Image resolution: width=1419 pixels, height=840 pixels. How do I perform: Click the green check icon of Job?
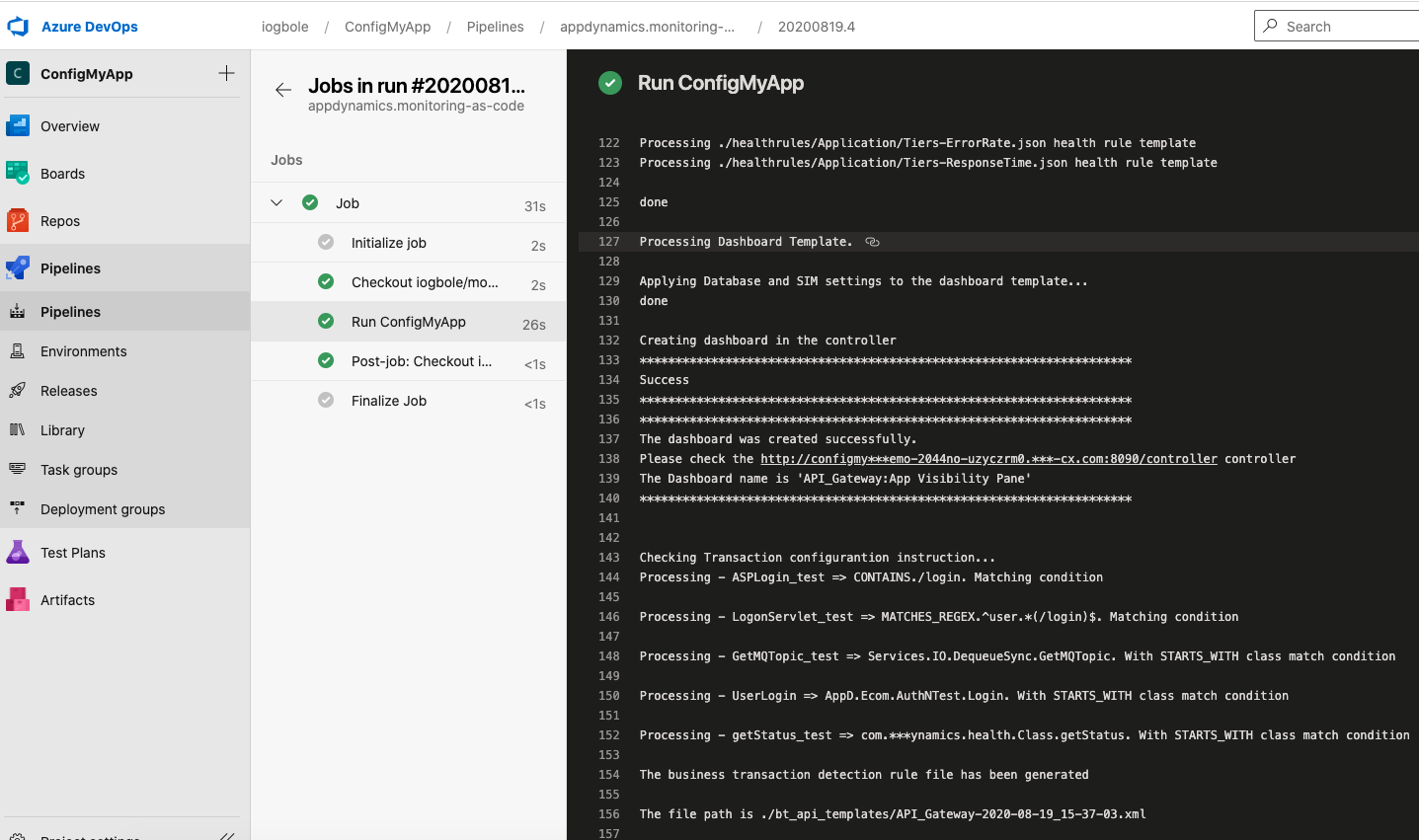pyautogui.click(x=310, y=202)
